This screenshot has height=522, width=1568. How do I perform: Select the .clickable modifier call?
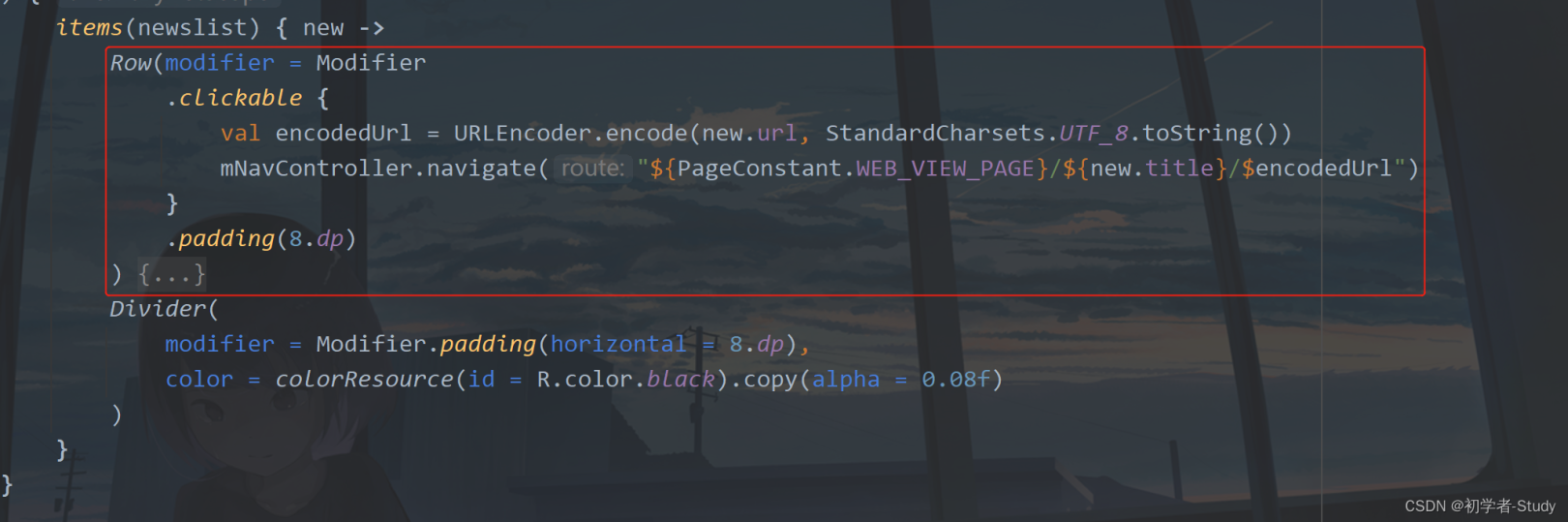[x=233, y=98]
